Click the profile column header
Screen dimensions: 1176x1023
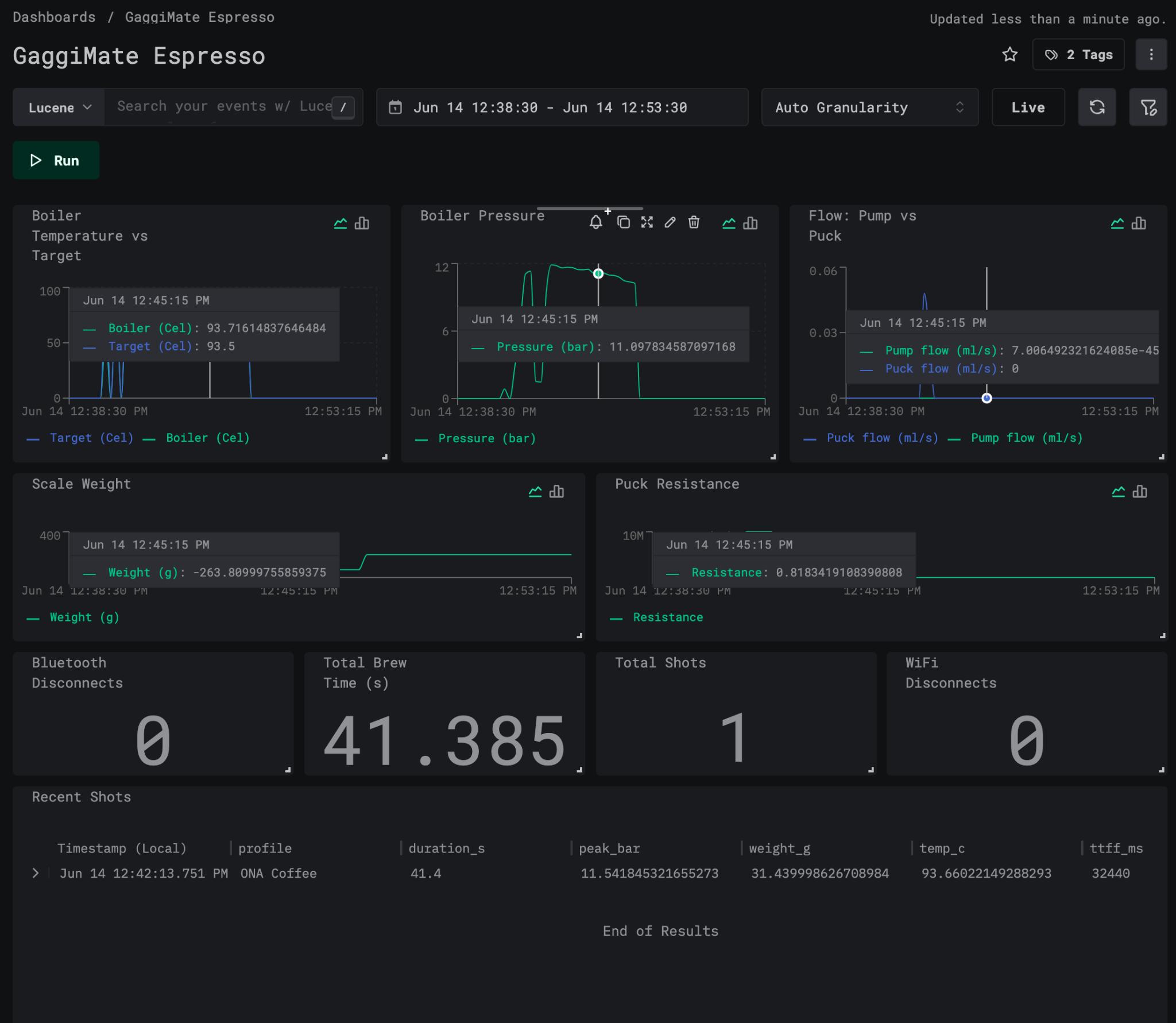click(265, 848)
